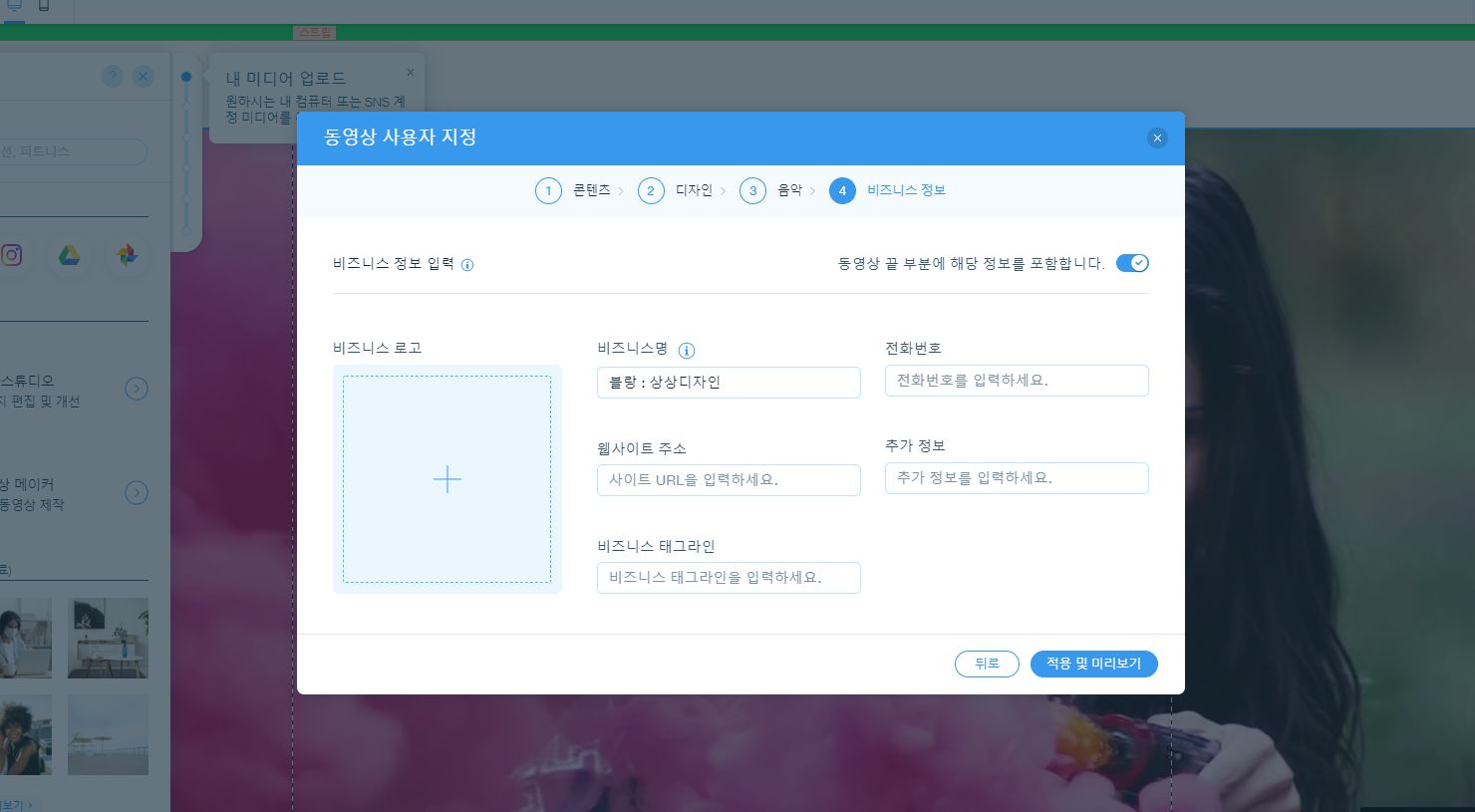Click 적용 및 미리보기 button

[x=1094, y=664]
